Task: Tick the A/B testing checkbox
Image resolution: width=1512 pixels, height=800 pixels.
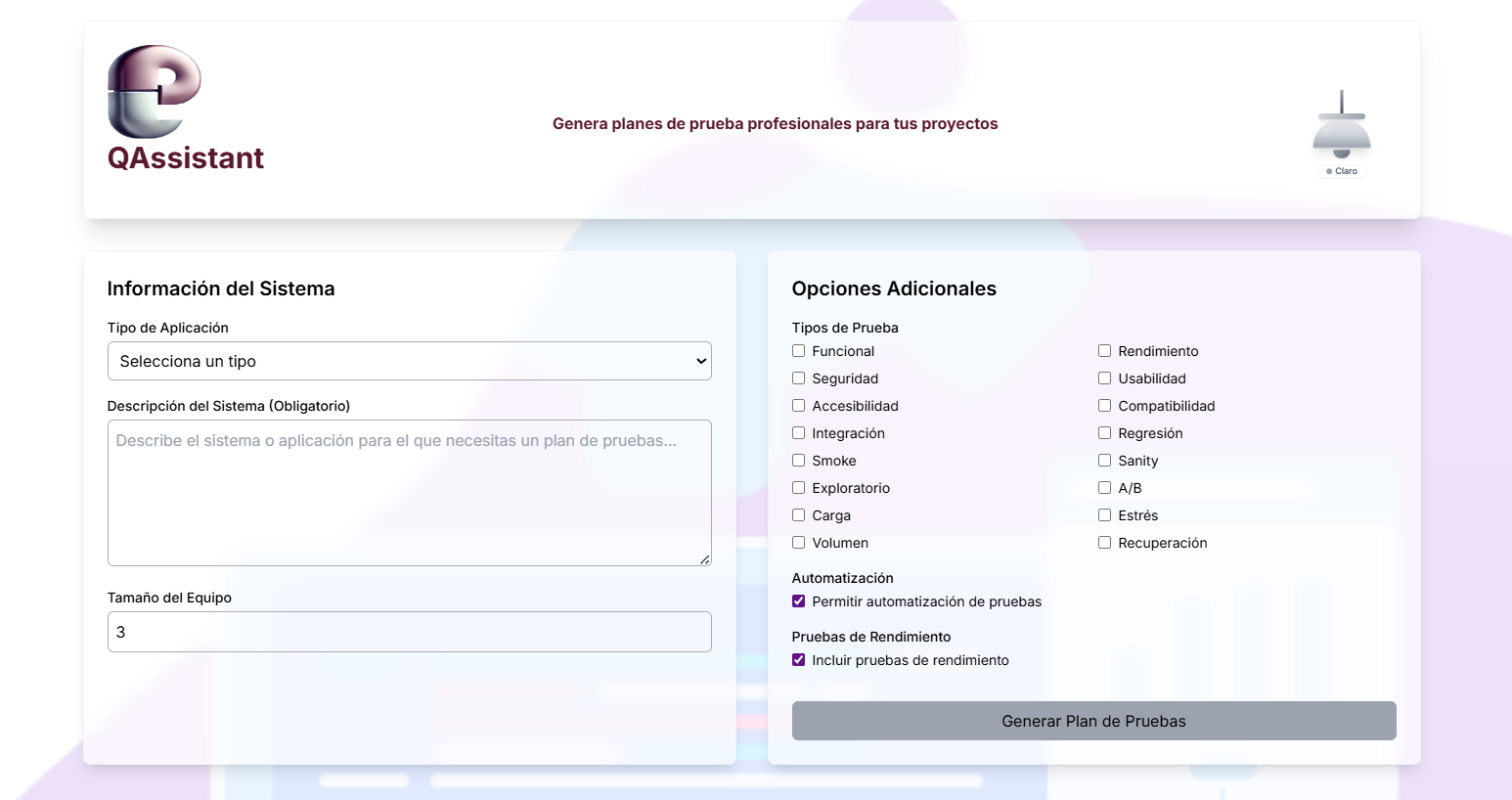Action: [1104, 488]
